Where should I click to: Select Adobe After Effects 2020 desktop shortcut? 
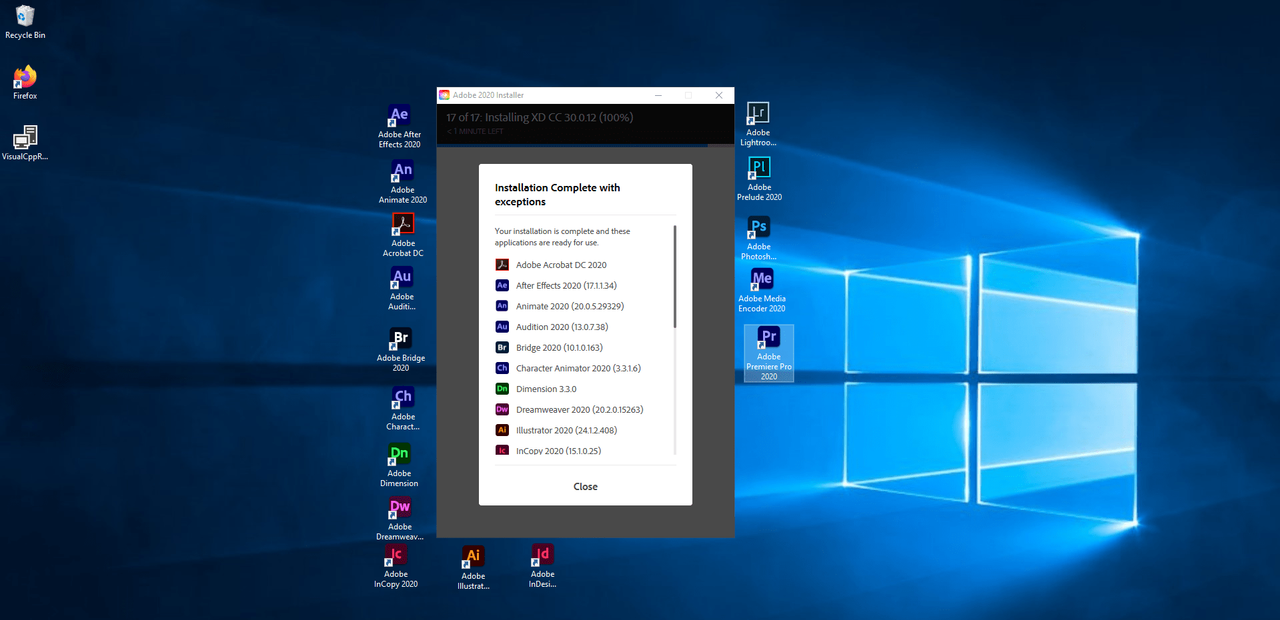[399, 127]
